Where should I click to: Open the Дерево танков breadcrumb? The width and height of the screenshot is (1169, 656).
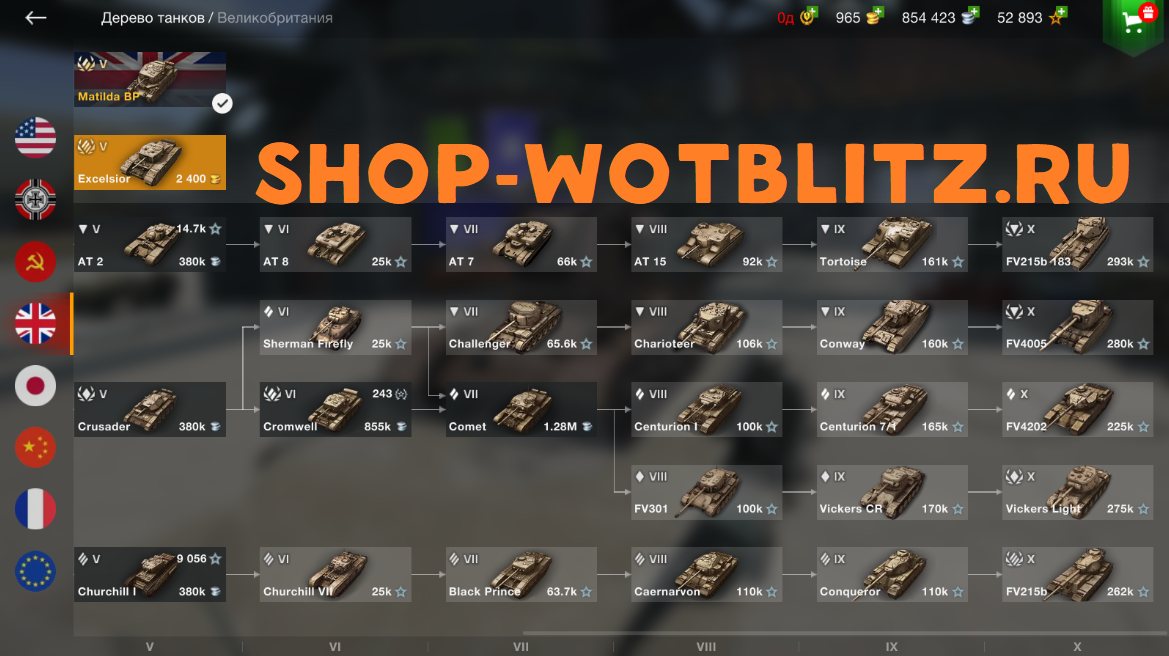point(152,18)
